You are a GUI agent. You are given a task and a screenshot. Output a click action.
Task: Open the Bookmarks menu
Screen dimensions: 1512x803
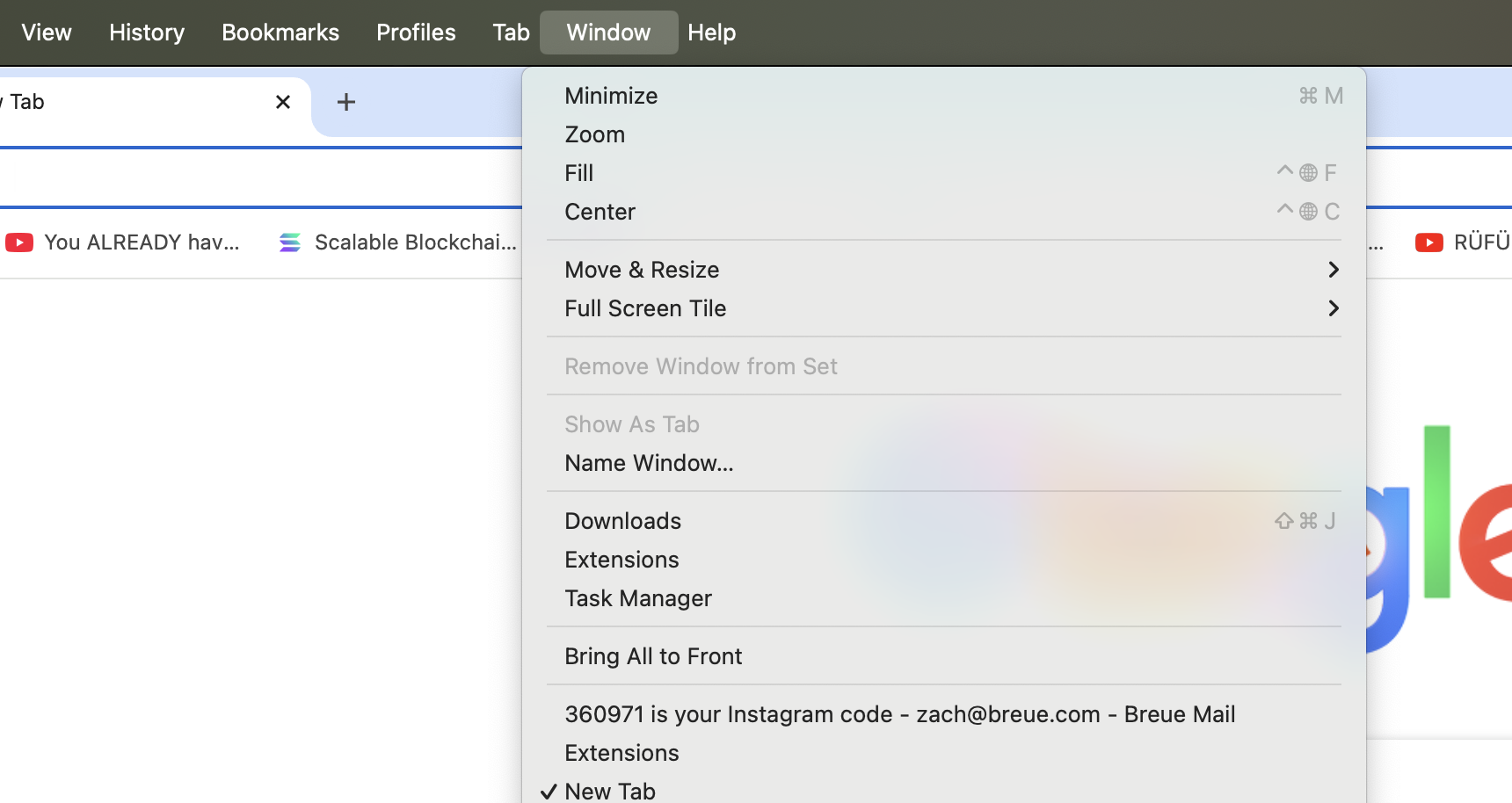pyautogui.click(x=280, y=33)
